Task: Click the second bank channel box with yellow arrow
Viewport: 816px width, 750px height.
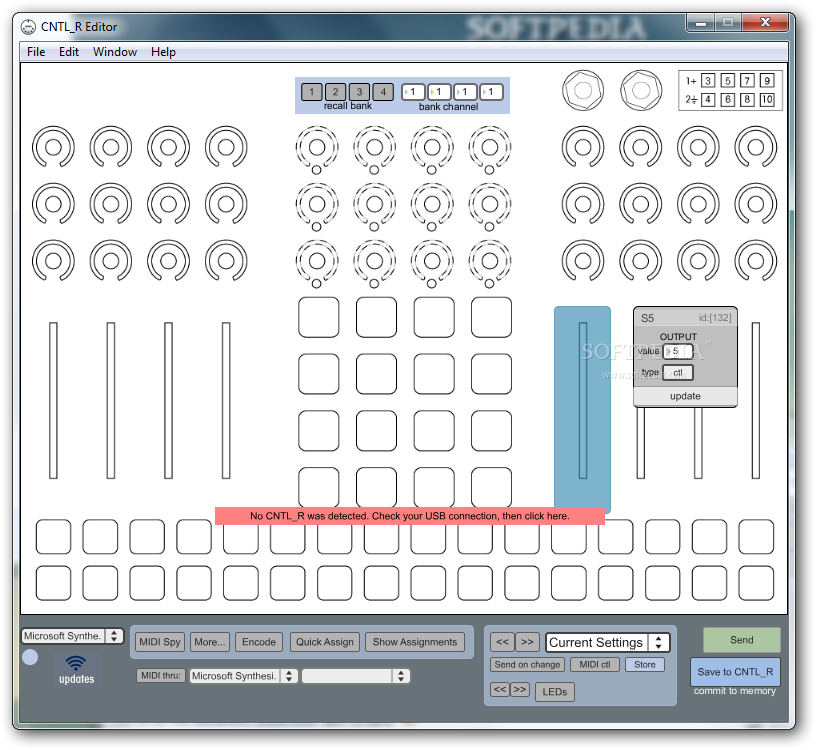Action: pos(440,92)
